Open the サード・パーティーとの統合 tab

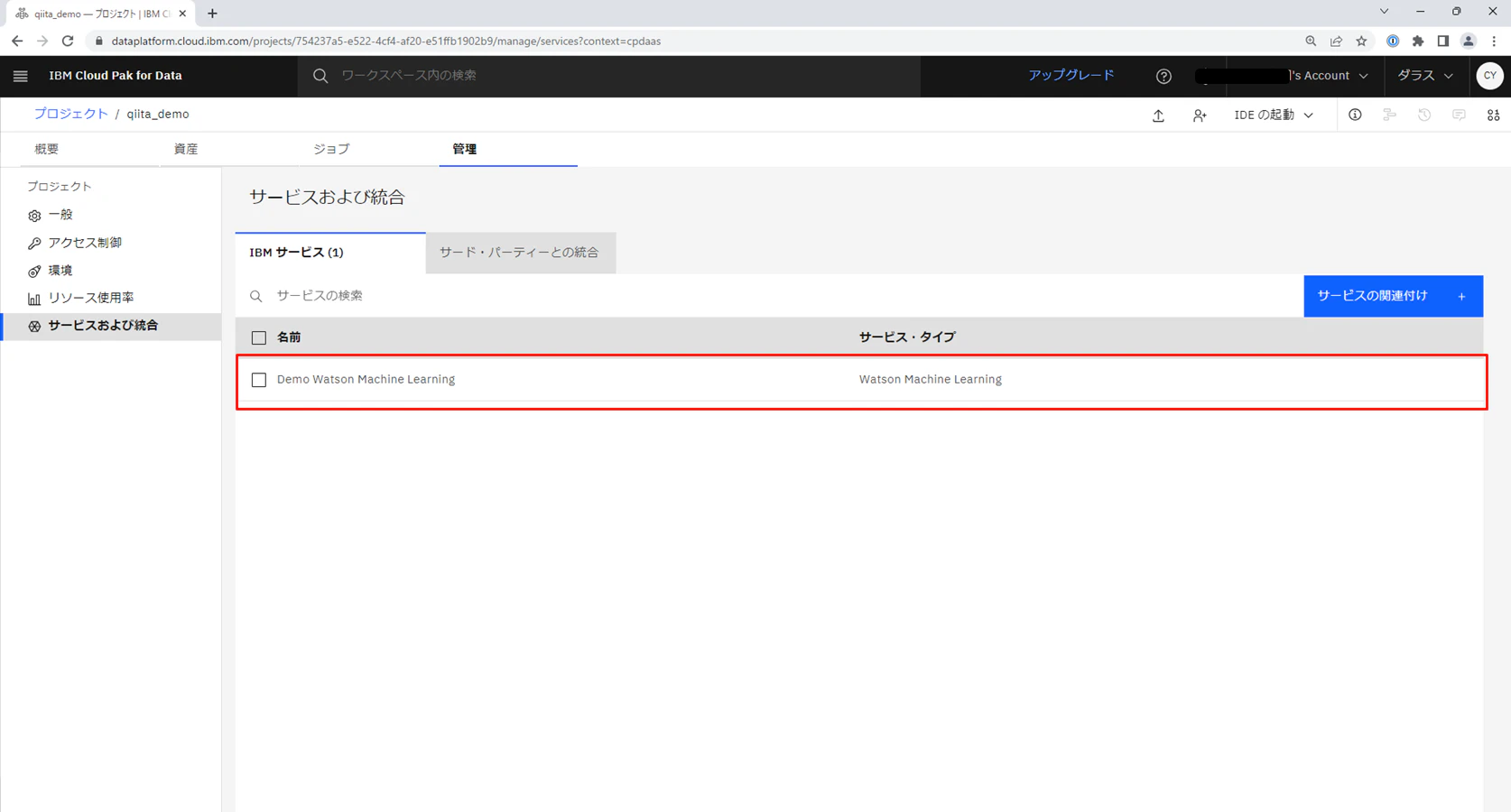pos(520,253)
